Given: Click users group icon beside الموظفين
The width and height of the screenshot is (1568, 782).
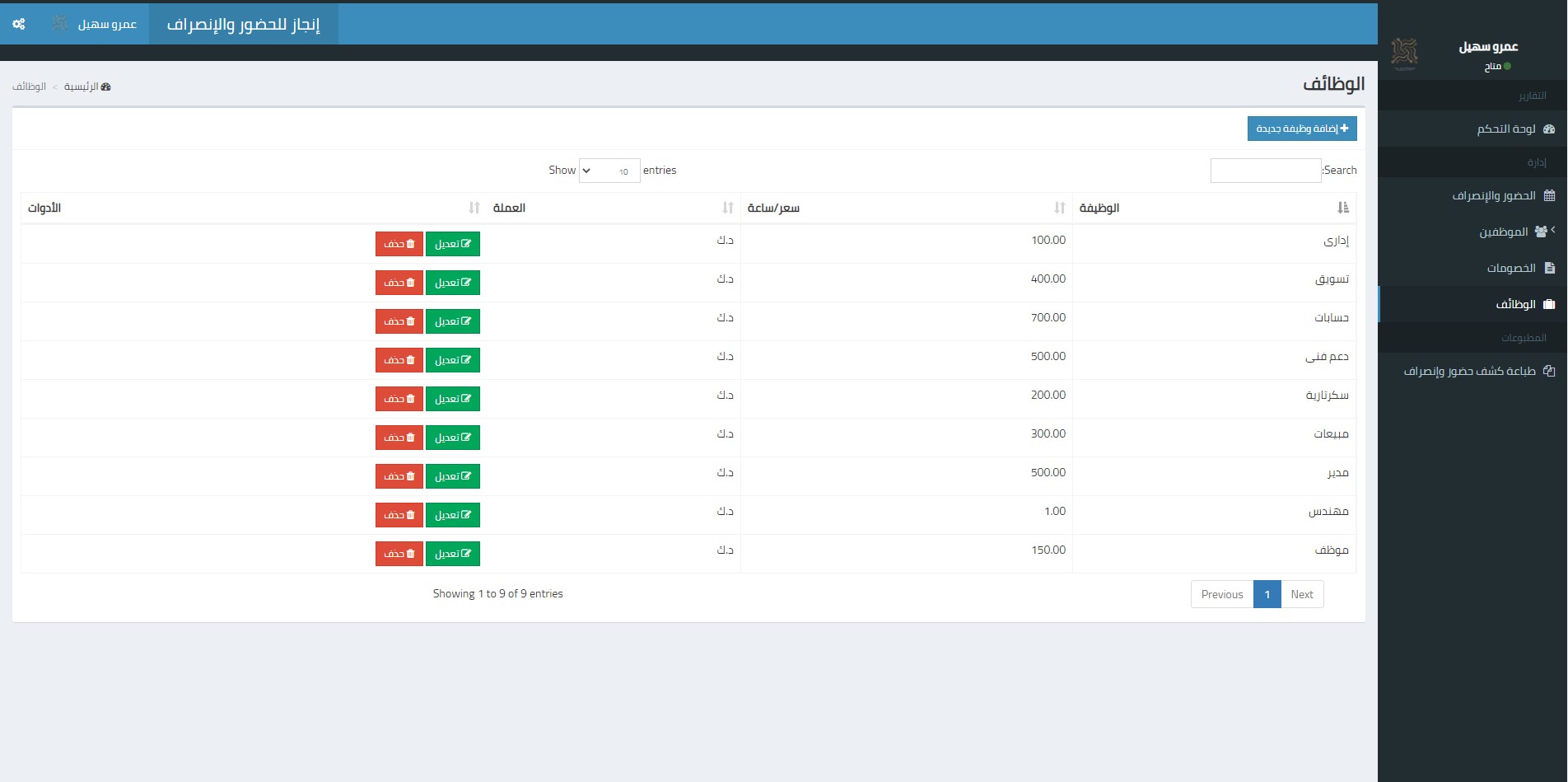Looking at the screenshot, I should click(1541, 232).
